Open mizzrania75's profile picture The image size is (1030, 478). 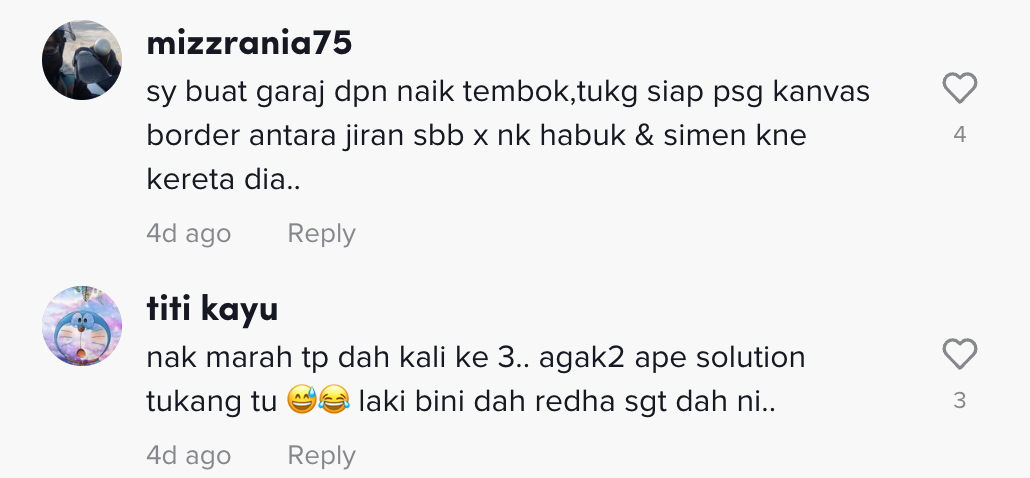[82, 60]
